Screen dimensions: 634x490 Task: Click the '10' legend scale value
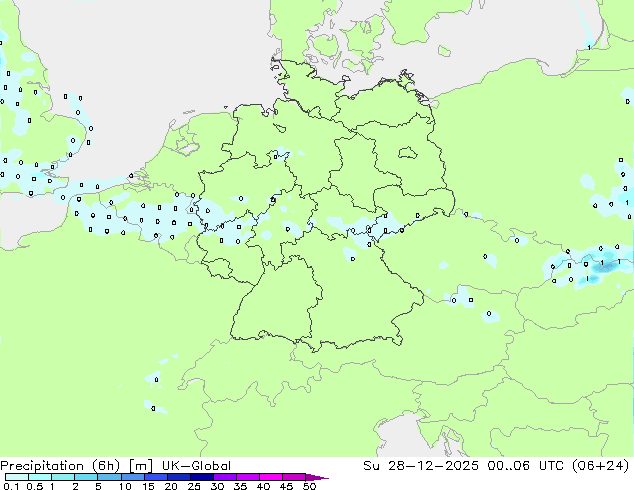(x=125, y=486)
